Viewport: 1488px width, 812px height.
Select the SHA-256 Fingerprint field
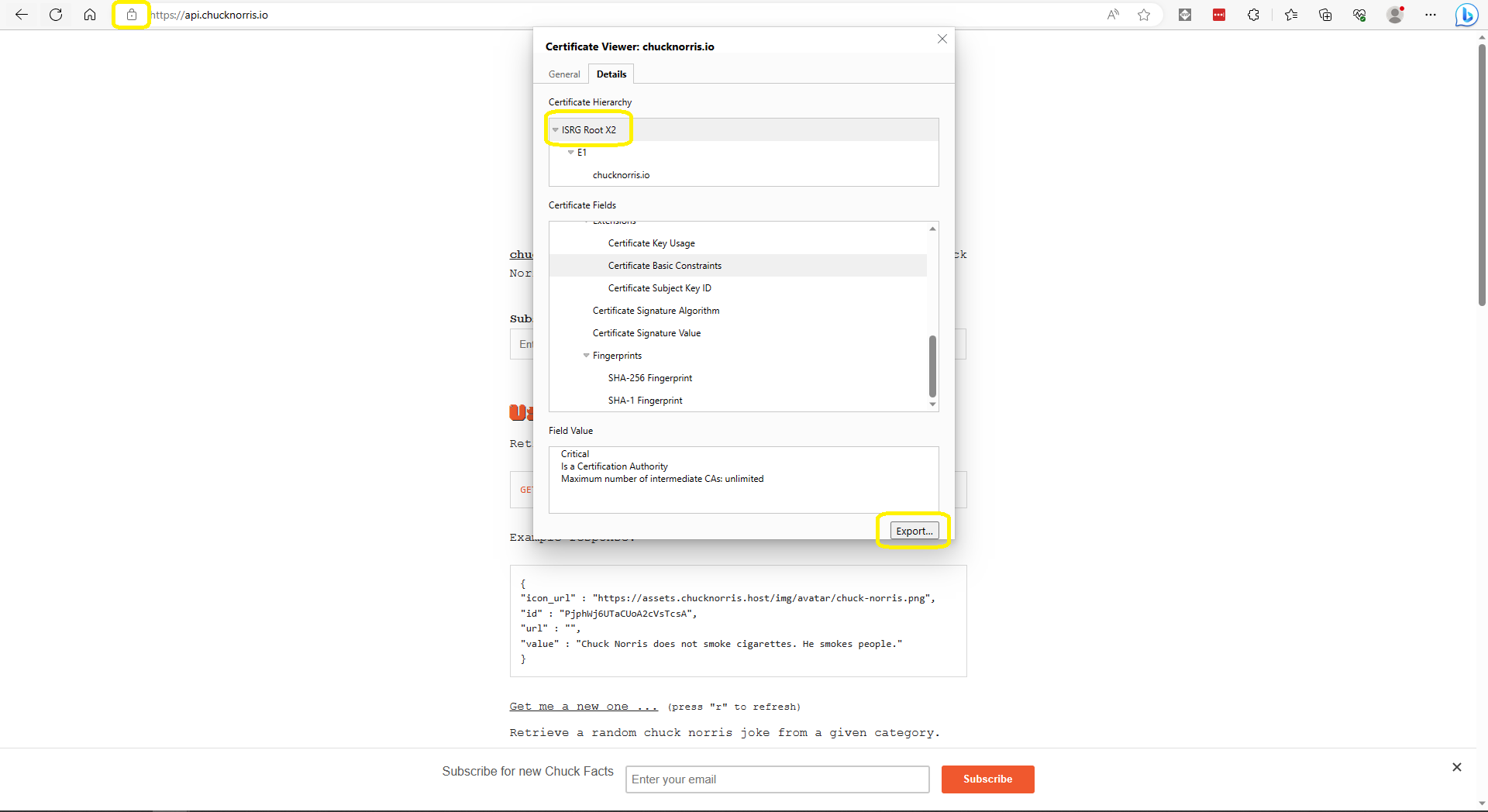[x=649, y=378]
